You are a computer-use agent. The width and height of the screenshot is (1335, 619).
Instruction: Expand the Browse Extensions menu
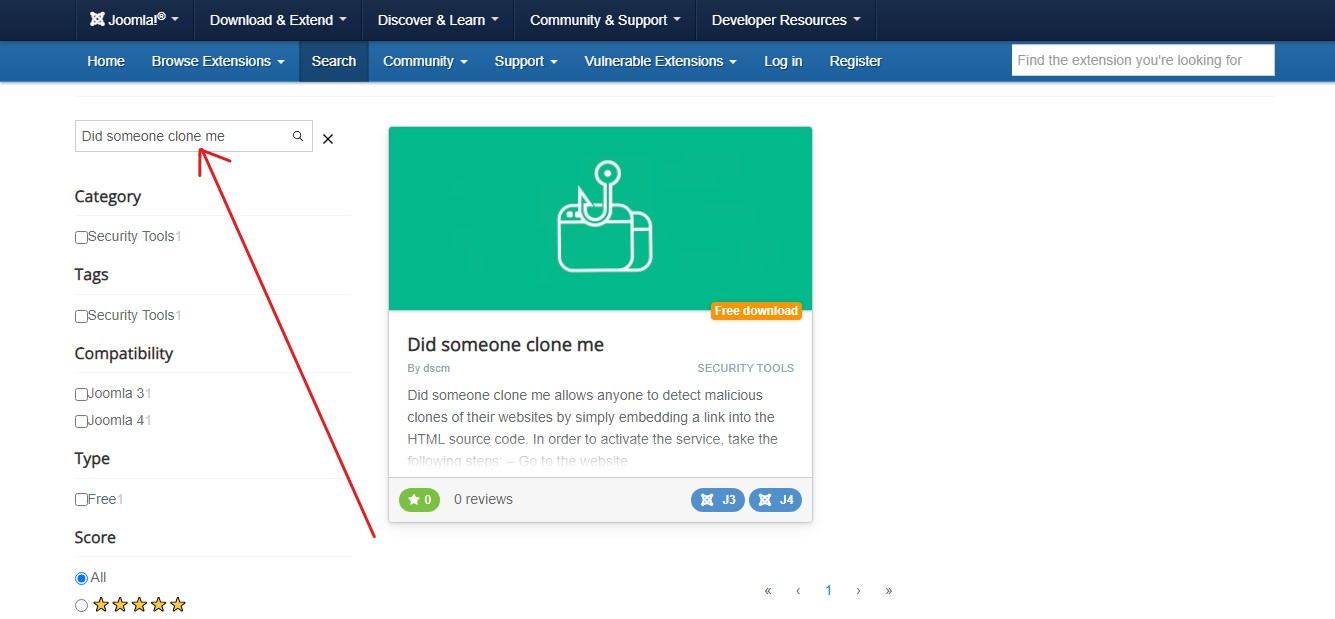click(x=218, y=61)
